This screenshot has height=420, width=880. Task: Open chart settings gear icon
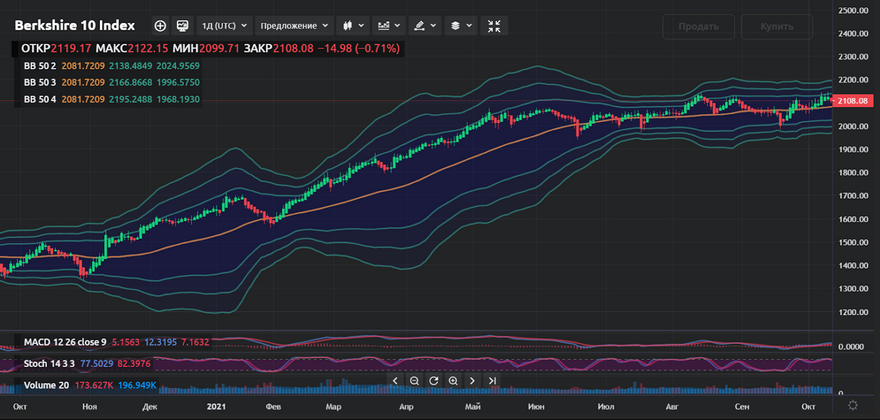(853, 405)
